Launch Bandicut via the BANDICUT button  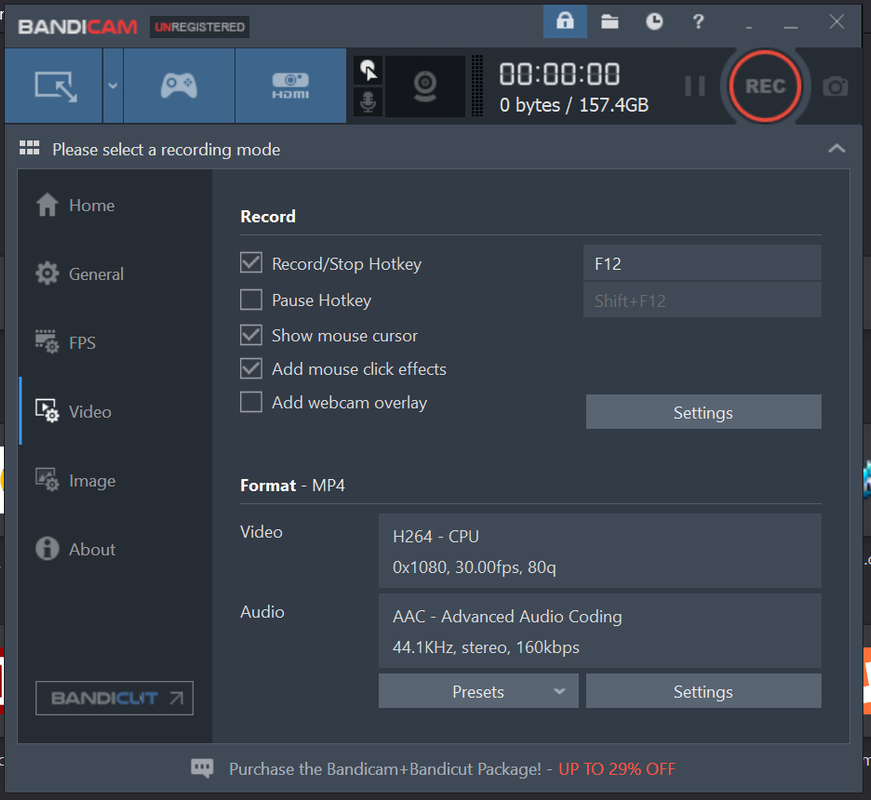[x=114, y=698]
